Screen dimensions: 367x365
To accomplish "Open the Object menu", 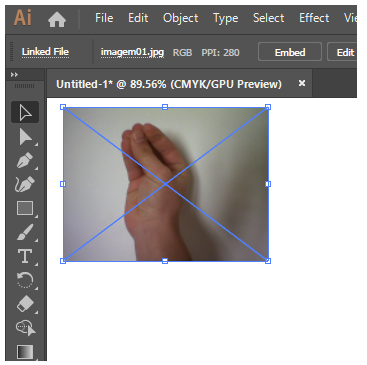I will click(x=180, y=18).
